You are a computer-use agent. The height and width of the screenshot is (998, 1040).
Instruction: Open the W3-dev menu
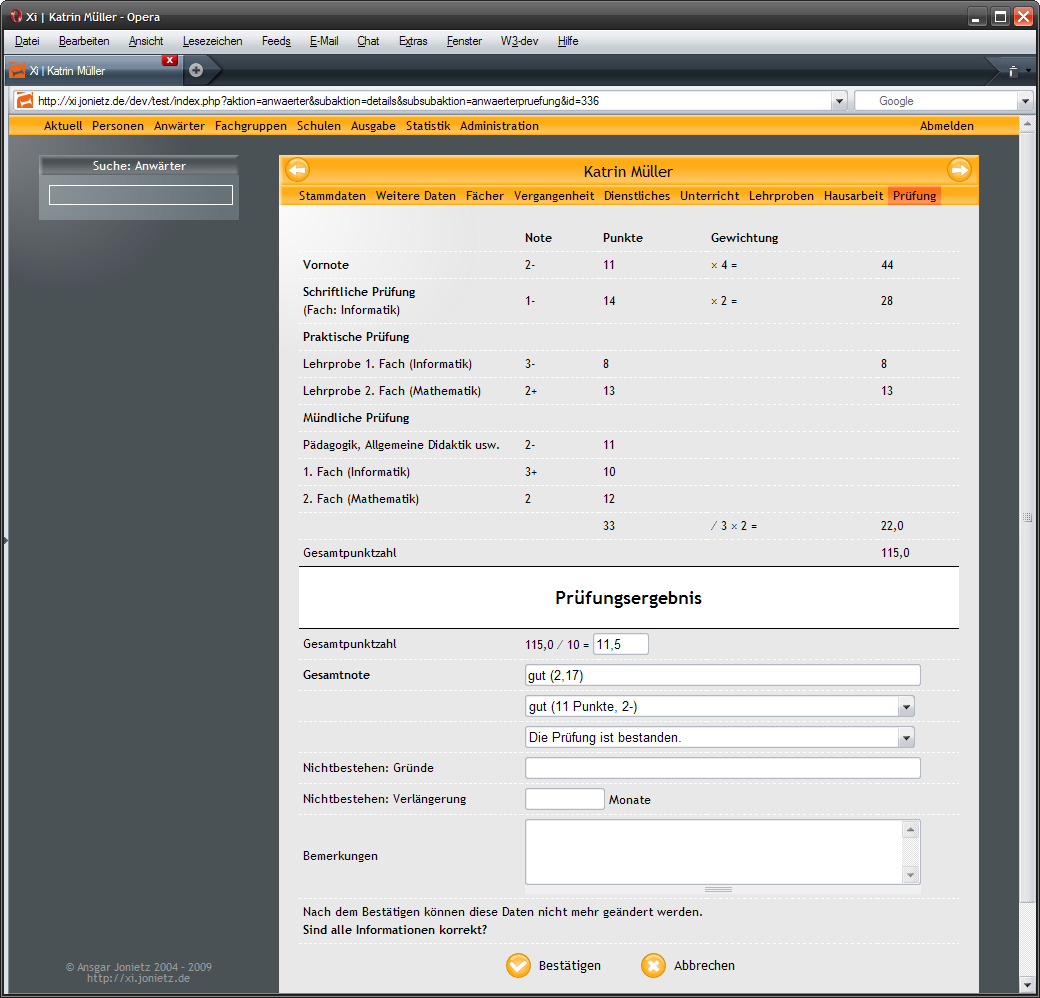click(519, 41)
